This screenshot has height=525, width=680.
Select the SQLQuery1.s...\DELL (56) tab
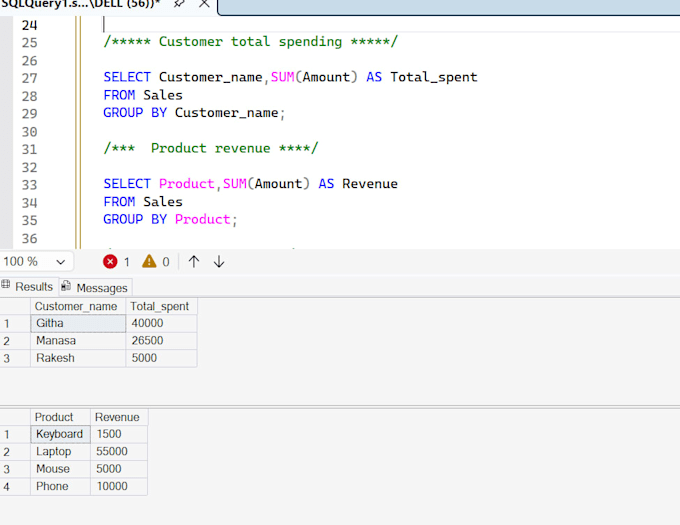click(x=80, y=4)
